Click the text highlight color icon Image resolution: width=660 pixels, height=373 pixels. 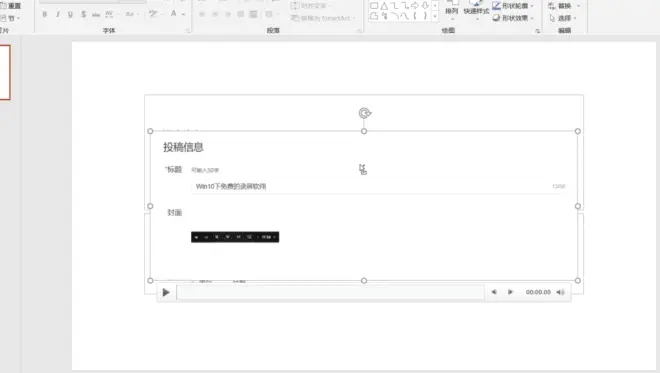point(153,14)
